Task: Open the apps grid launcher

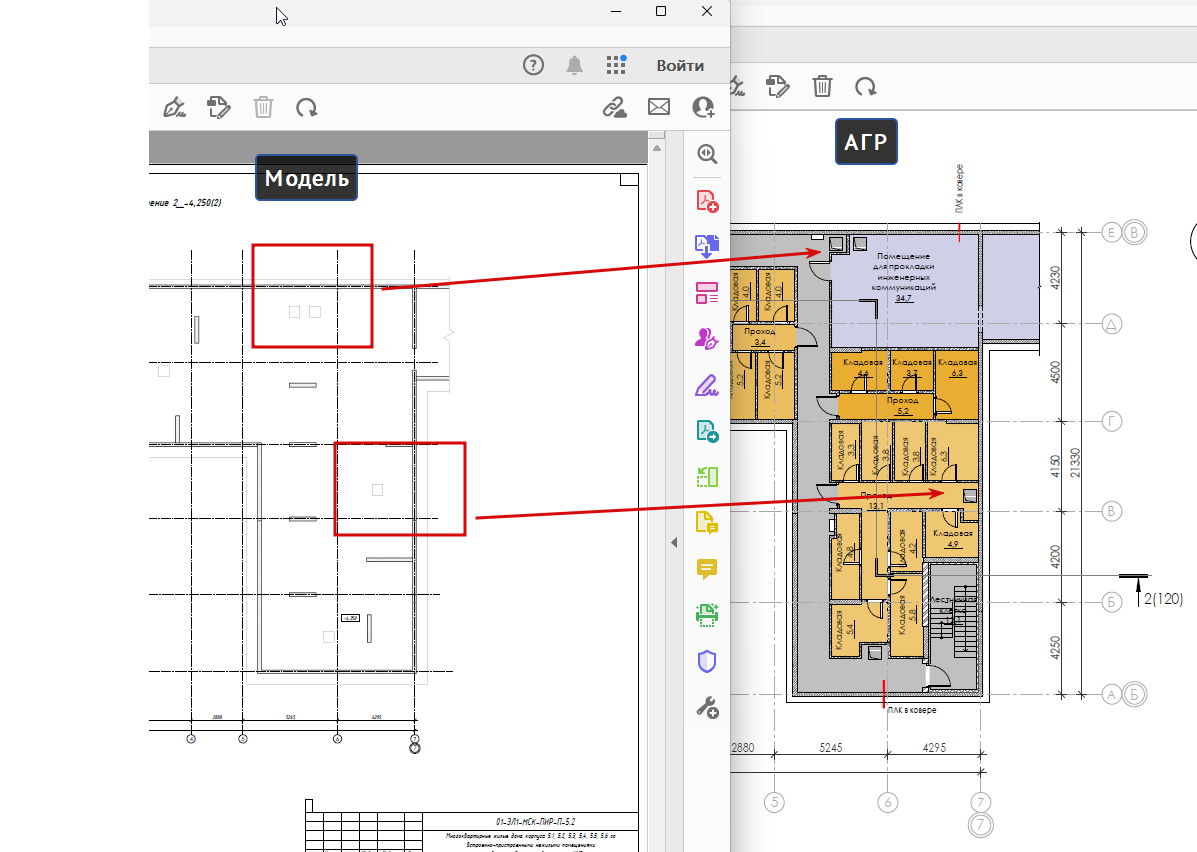Action: pyautogui.click(x=616, y=65)
